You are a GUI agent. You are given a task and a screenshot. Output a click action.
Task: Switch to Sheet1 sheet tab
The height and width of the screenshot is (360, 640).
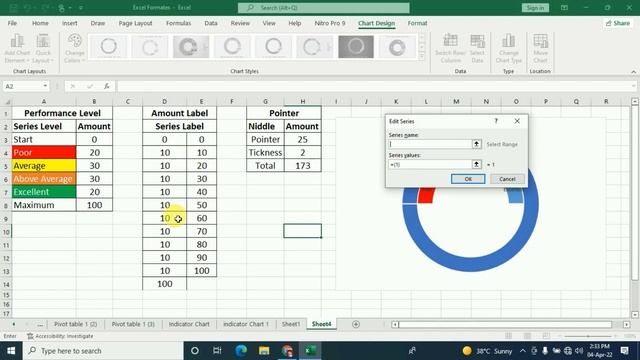[291, 324]
